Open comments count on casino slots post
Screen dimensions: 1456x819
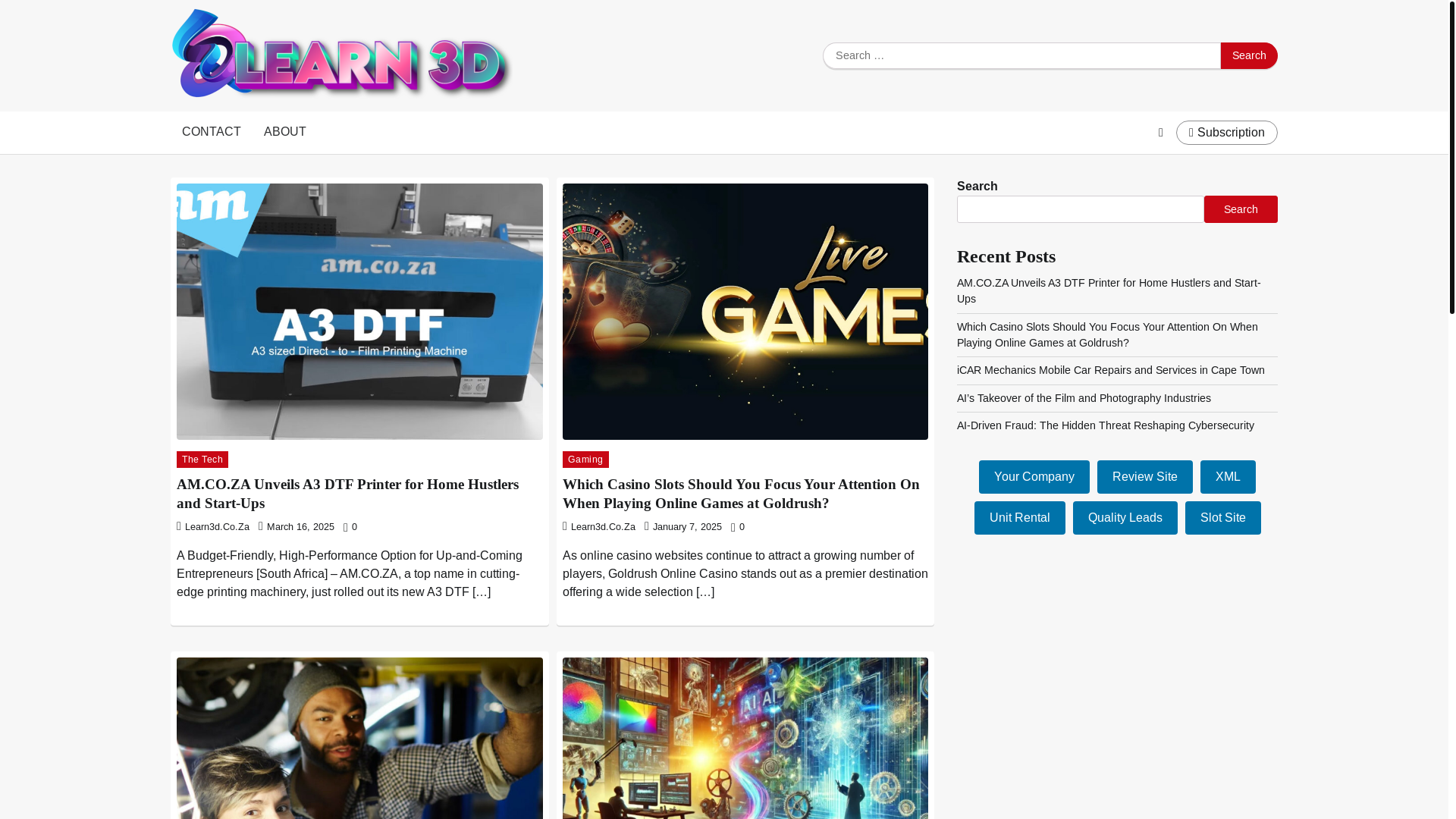(739, 527)
